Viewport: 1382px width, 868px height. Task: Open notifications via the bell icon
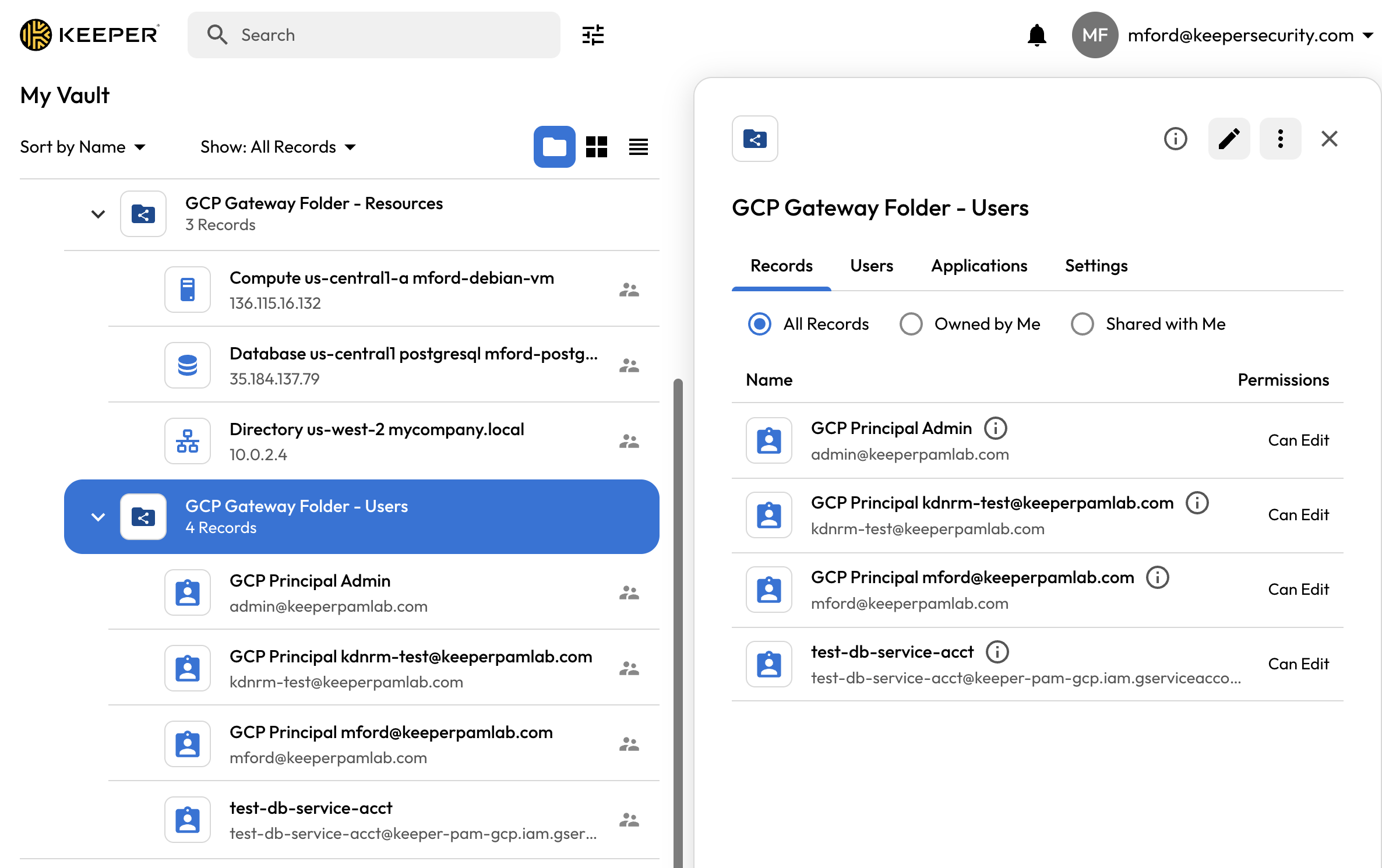tap(1036, 35)
